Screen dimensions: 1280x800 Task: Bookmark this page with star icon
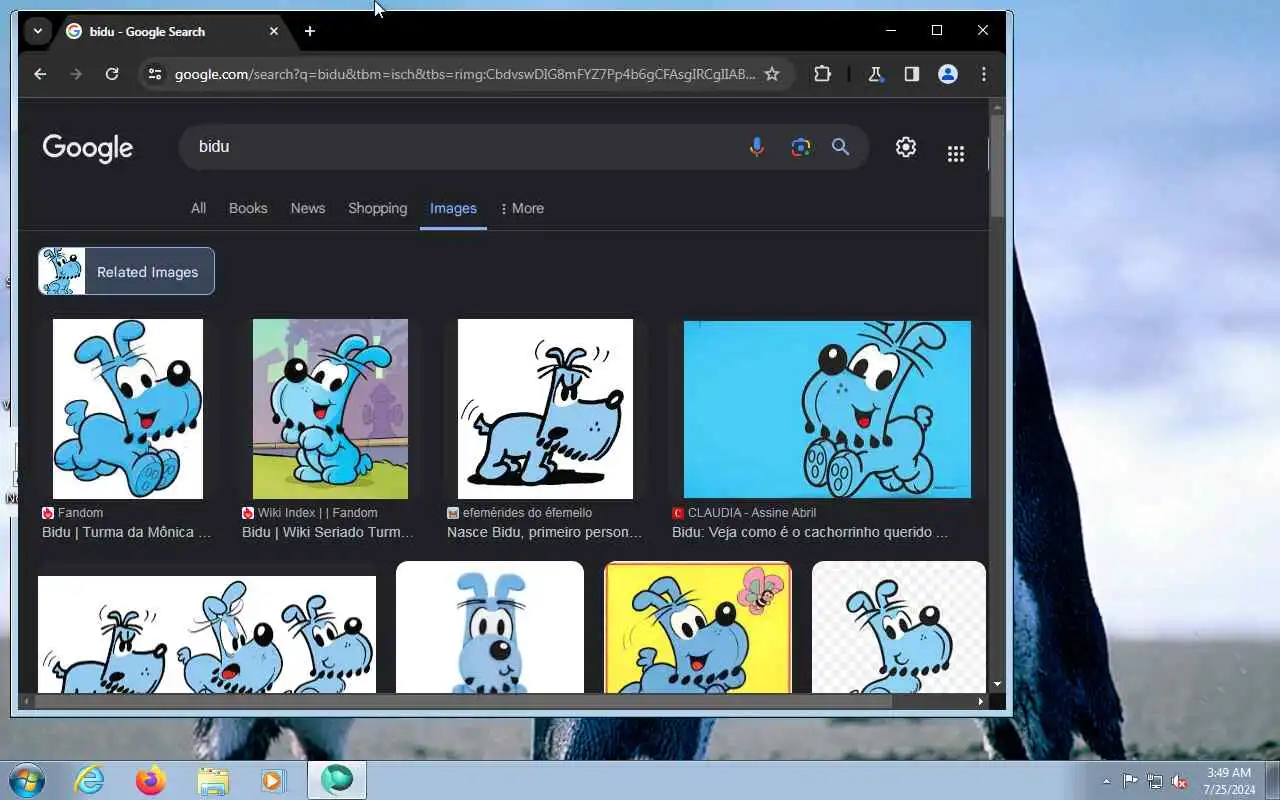click(772, 74)
